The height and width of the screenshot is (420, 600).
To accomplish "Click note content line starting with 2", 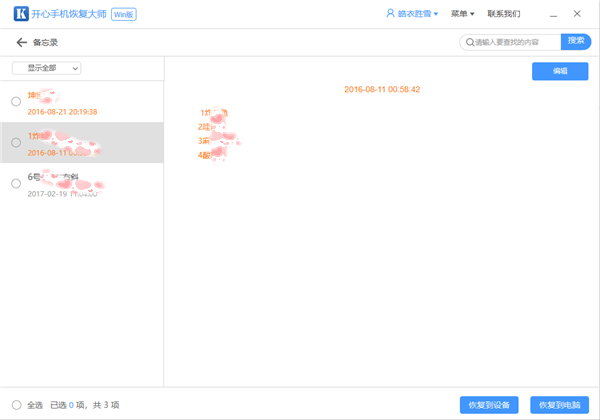I will pos(211,127).
